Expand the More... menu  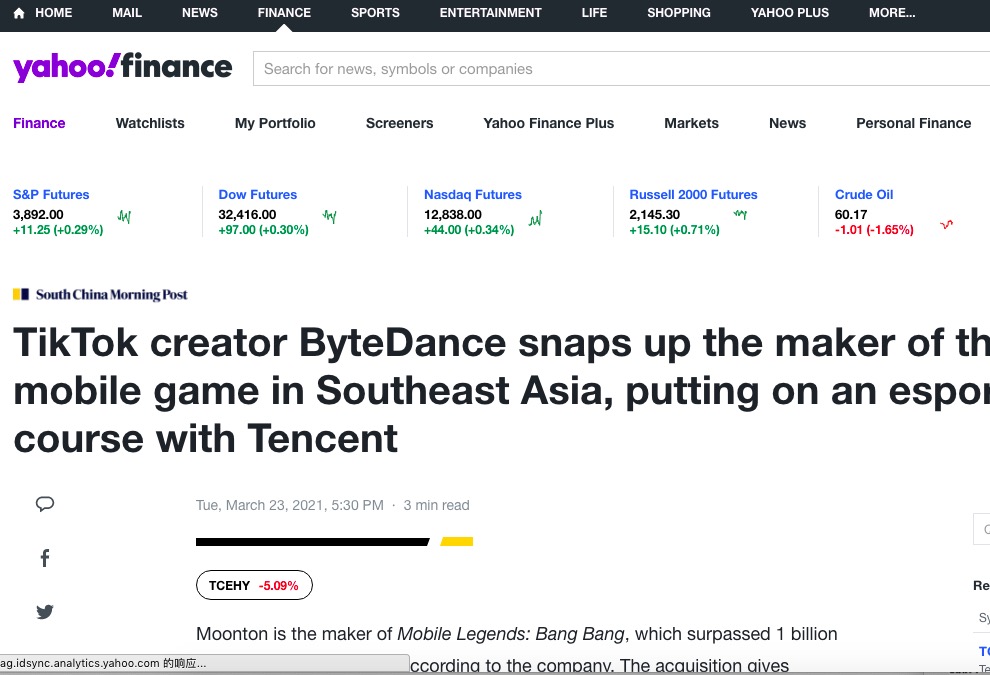coord(892,13)
